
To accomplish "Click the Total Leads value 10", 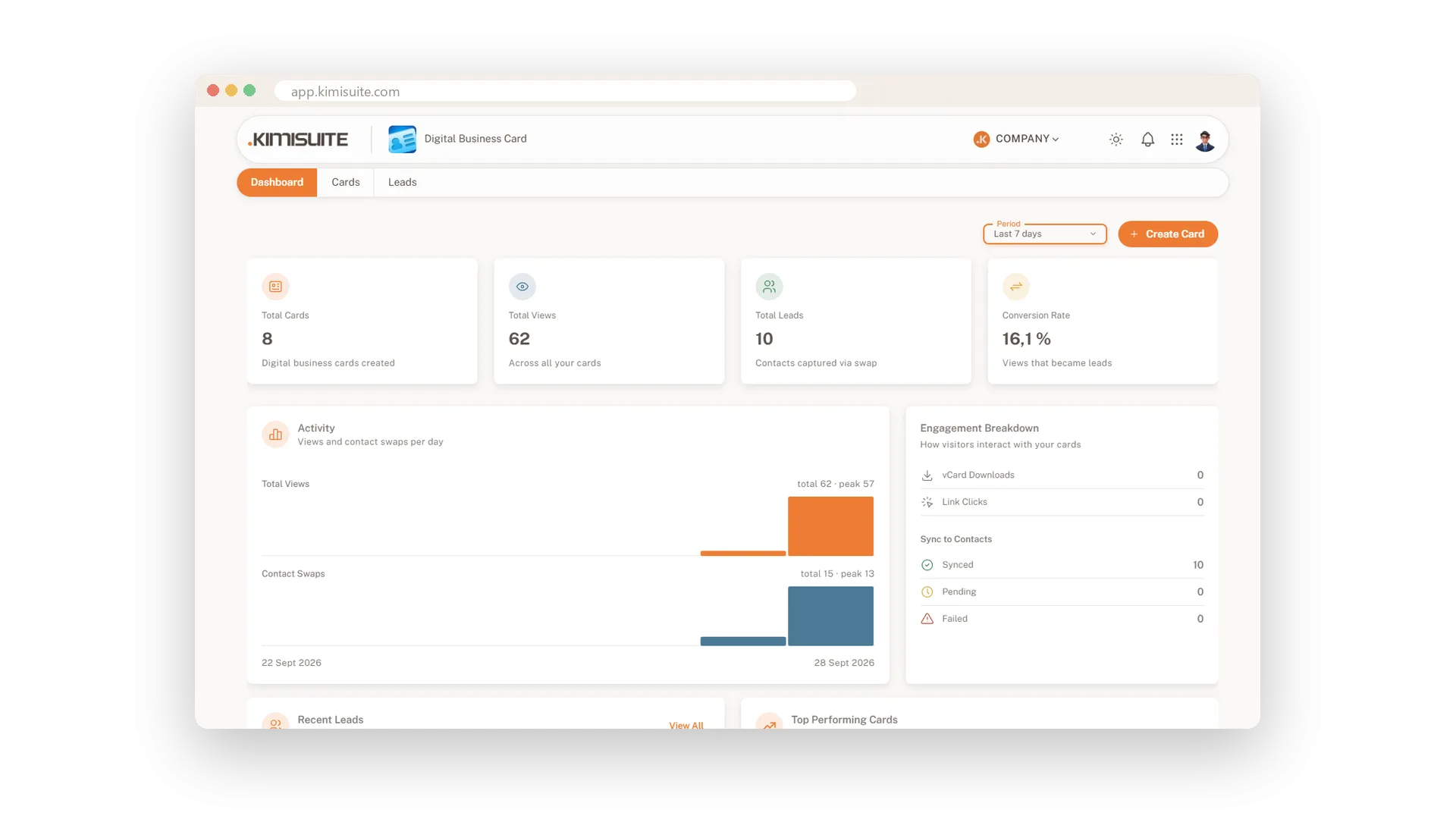I will [x=764, y=339].
